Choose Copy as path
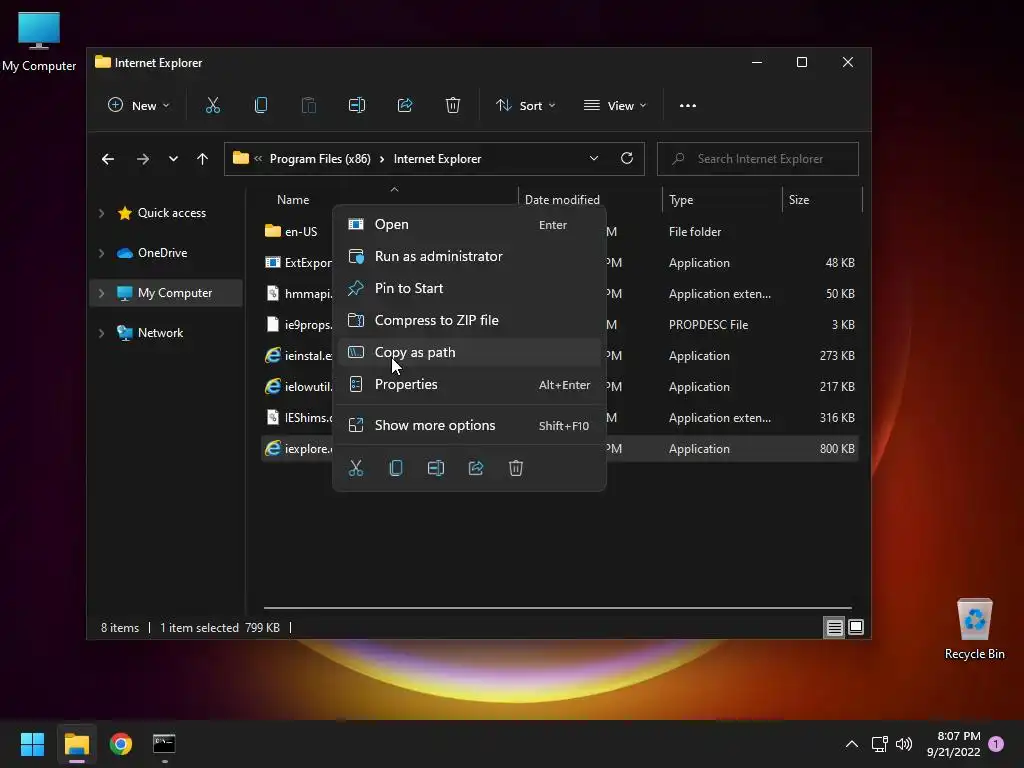This screenshot has width=1024, height=768. click(x=470, y=353)
